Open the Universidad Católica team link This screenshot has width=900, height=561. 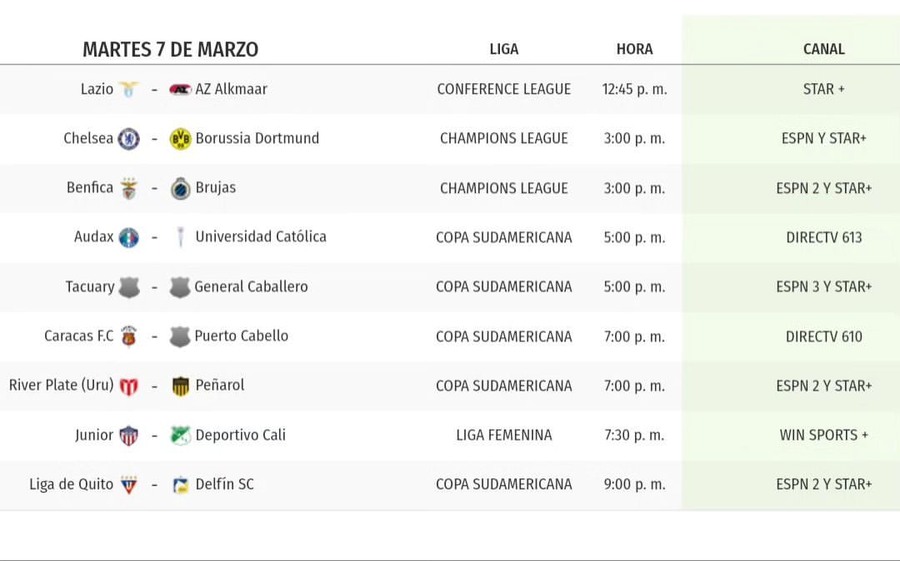pyautogui.click(x=261, y=237)
